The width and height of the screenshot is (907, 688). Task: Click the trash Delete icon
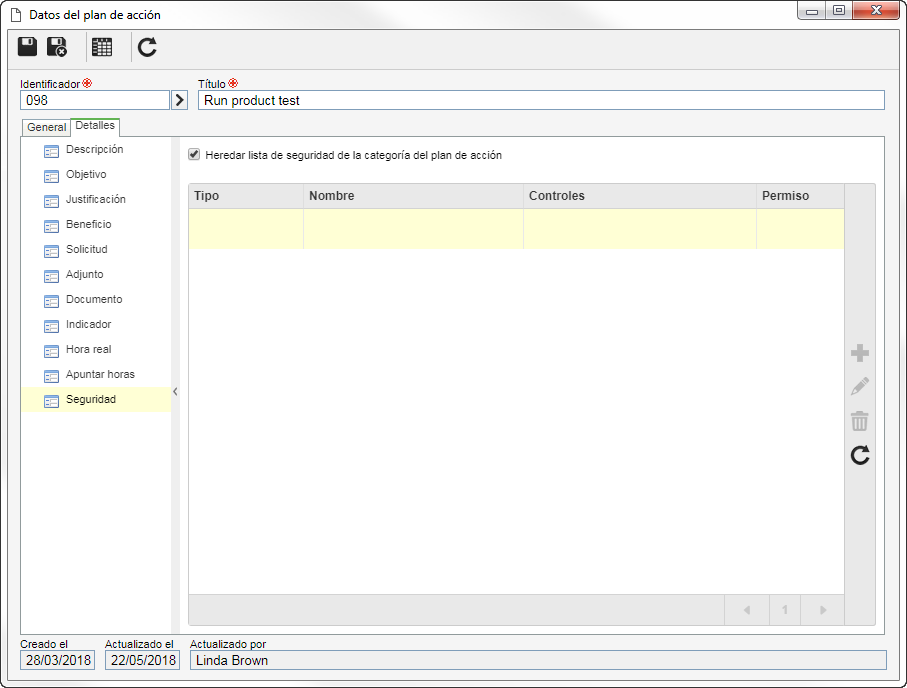click(x=860, y=421)
